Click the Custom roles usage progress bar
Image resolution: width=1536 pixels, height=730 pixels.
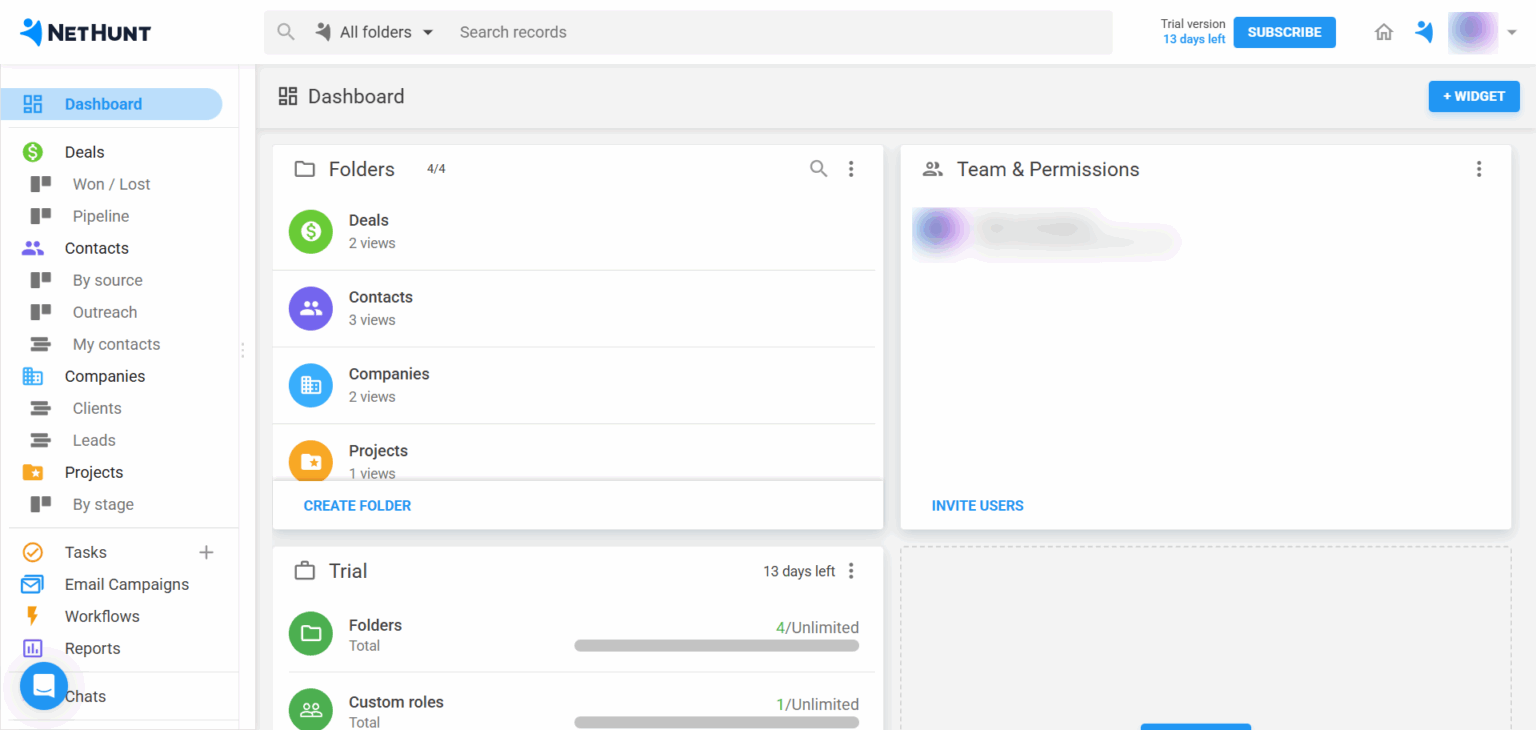(717, 722)
